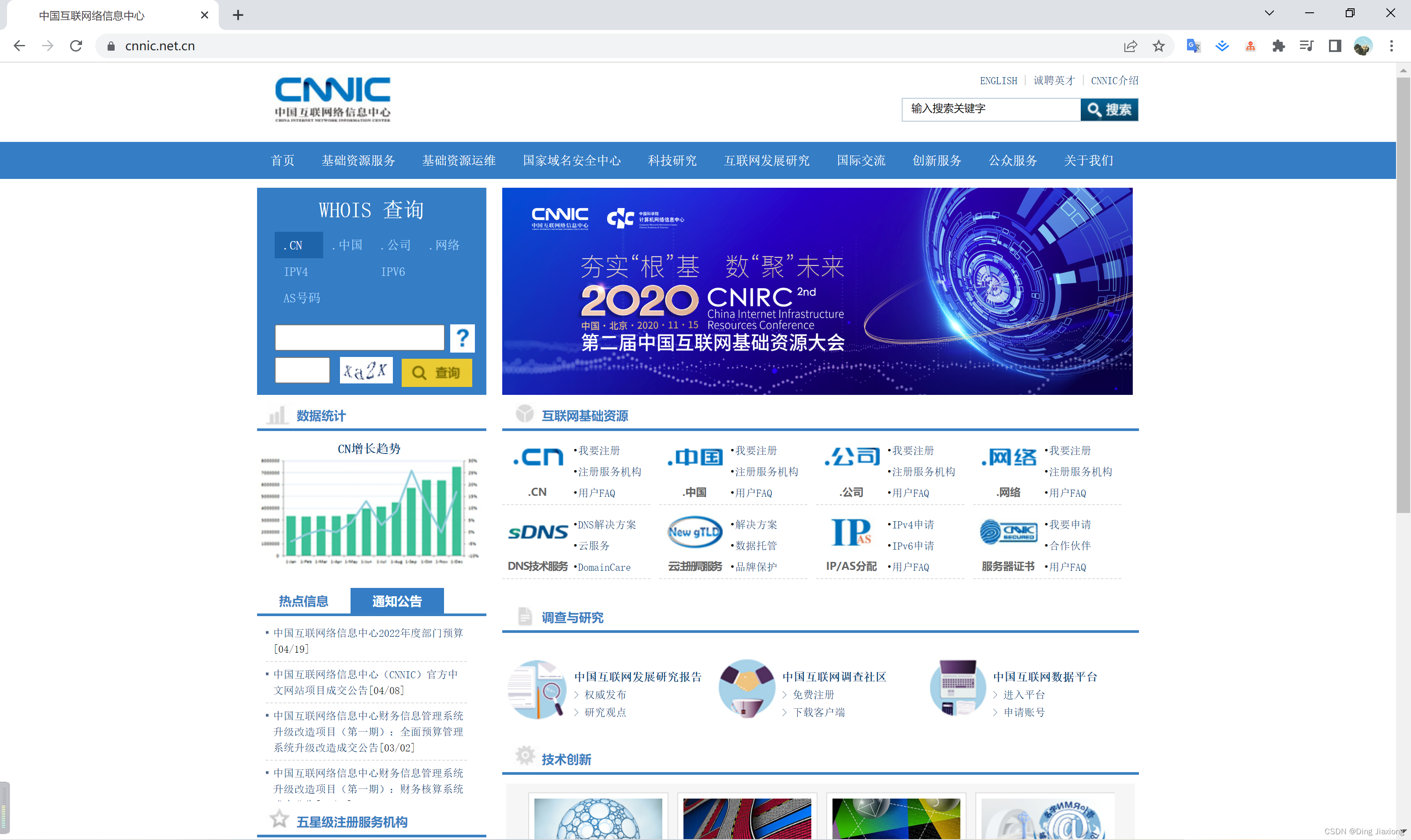This screenshot has width=1411, height=840.
Task: Click the sDNS logo icon
Action: (x=538, y=532)
